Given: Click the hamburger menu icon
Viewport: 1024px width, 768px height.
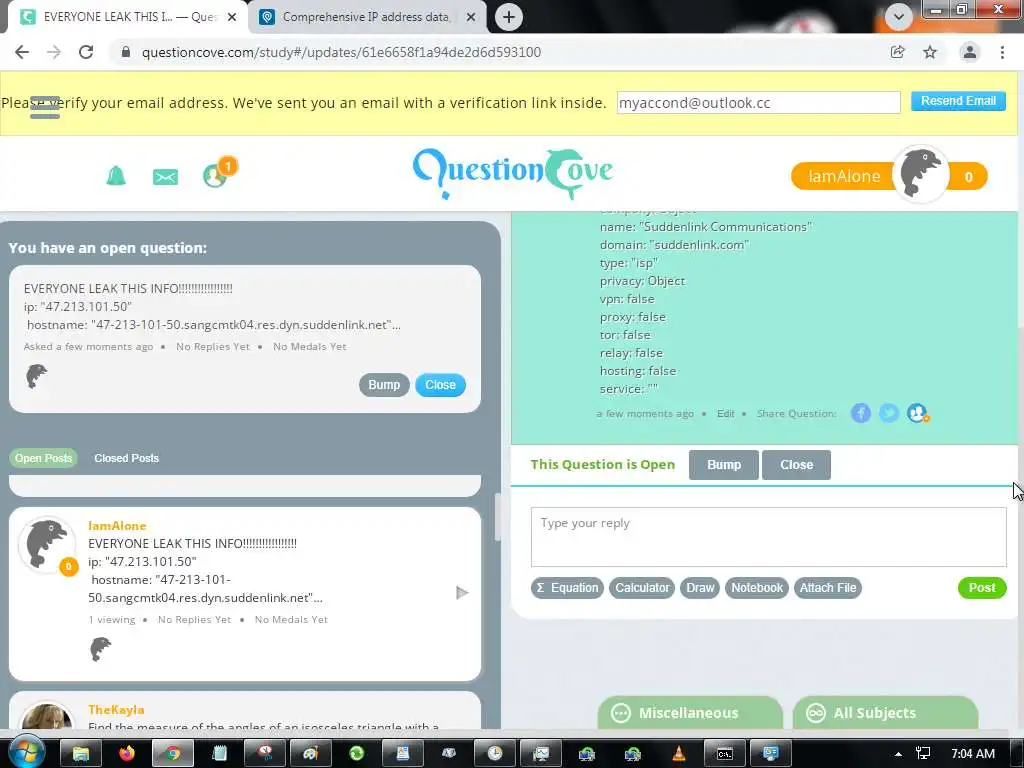Looking at the screenshot, I should [44, 108].
